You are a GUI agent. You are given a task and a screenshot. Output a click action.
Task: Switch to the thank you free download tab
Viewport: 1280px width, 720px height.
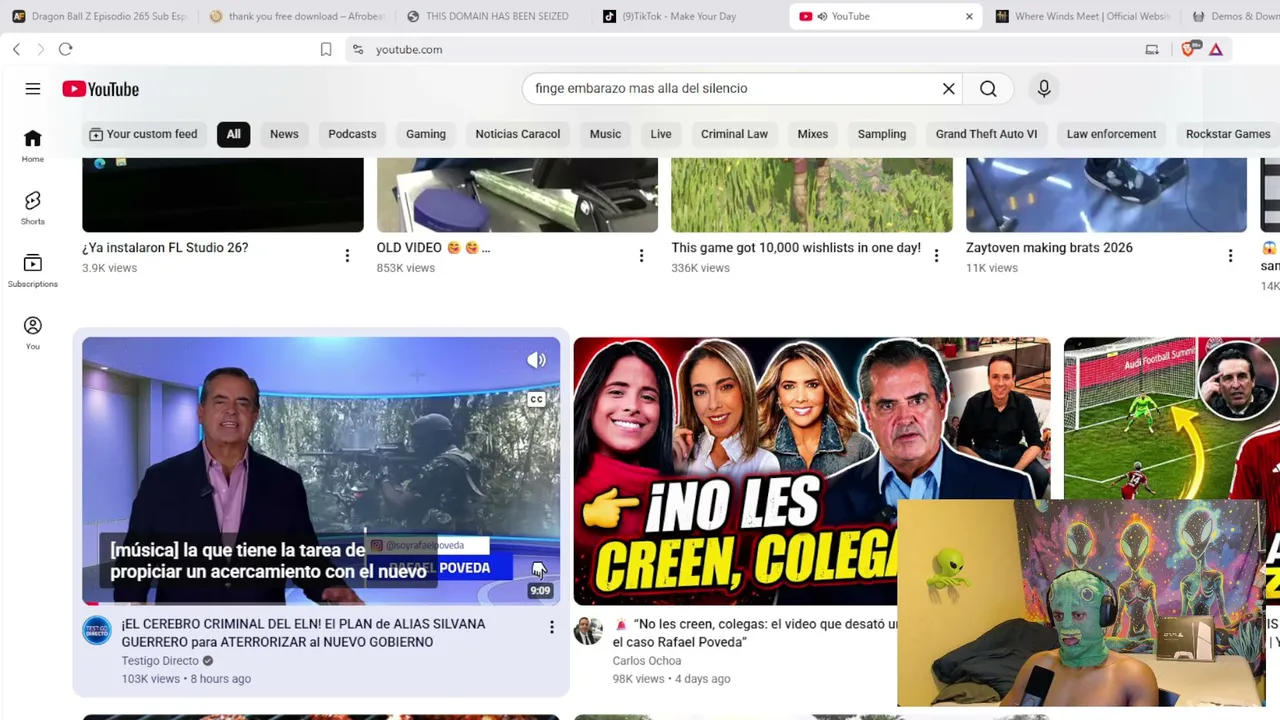(298, 16)
